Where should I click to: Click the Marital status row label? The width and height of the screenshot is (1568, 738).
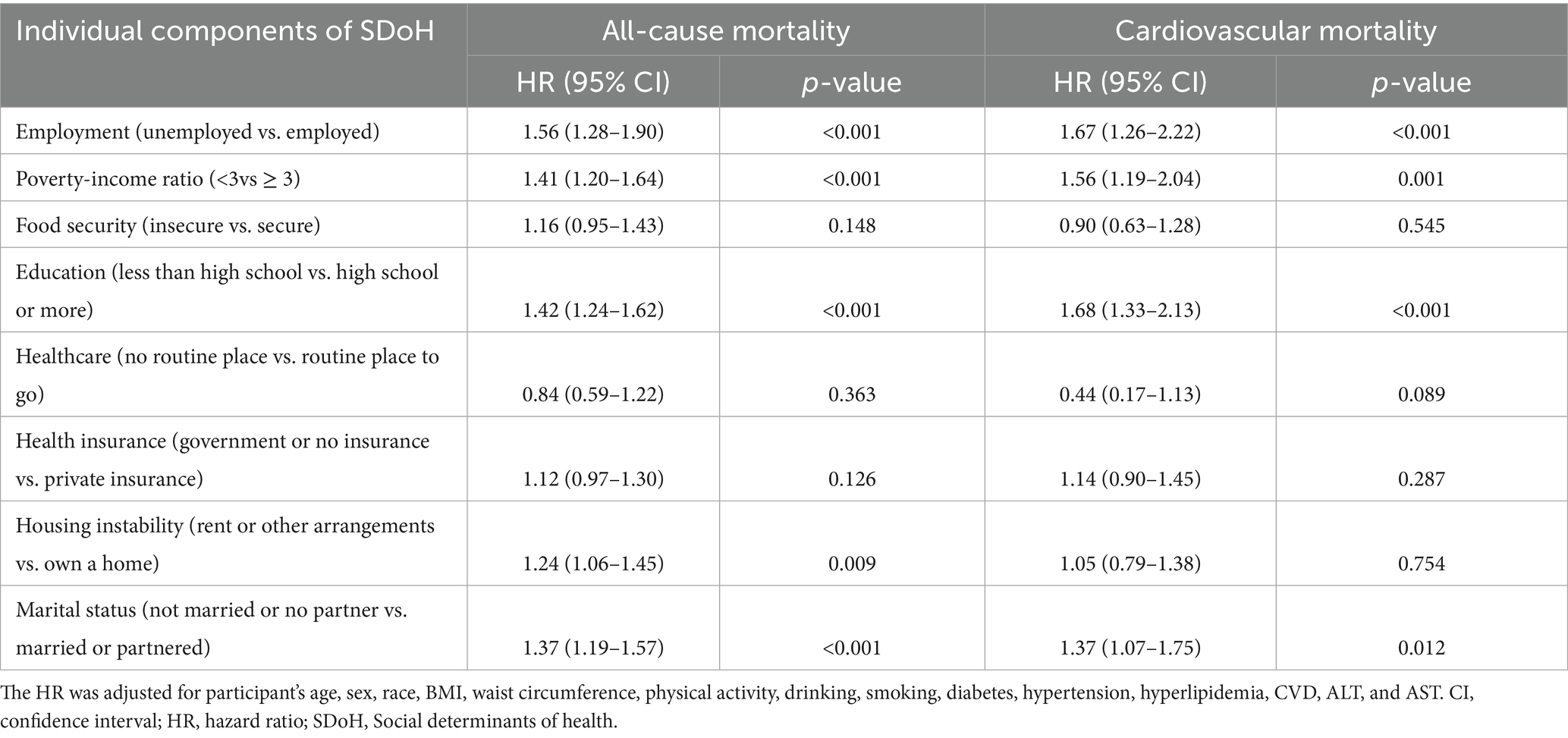(x=212, y=628)
